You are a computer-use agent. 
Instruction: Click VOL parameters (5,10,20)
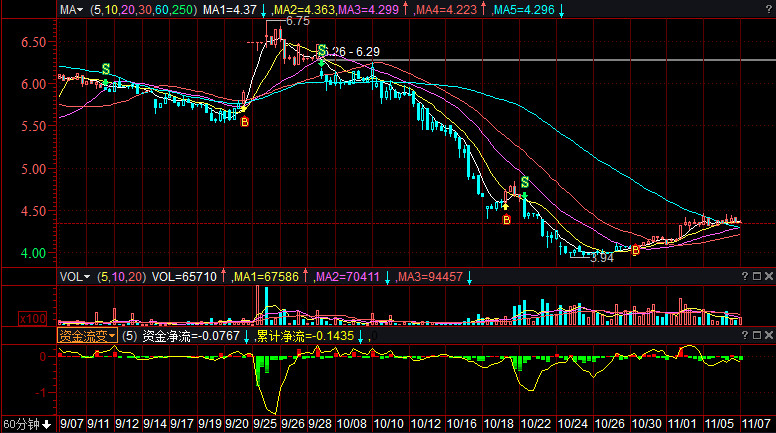(x=122, y=276)
